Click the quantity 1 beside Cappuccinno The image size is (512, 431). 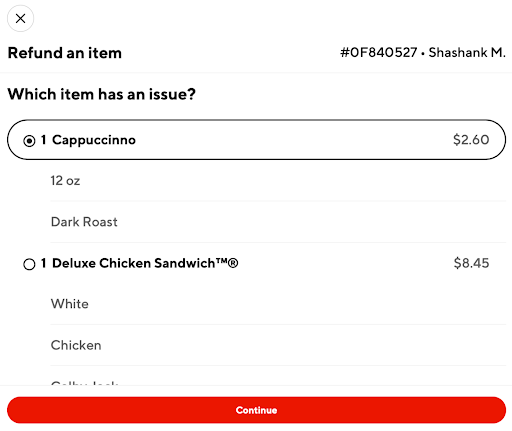tap(43, 140)
